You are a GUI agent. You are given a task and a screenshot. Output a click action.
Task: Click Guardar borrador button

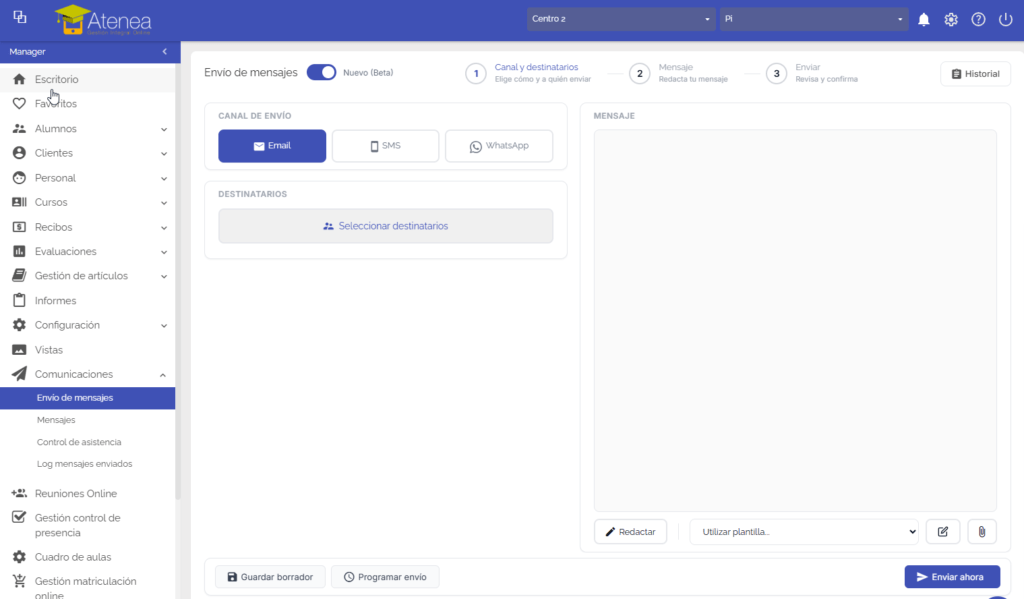click(270, 577)
